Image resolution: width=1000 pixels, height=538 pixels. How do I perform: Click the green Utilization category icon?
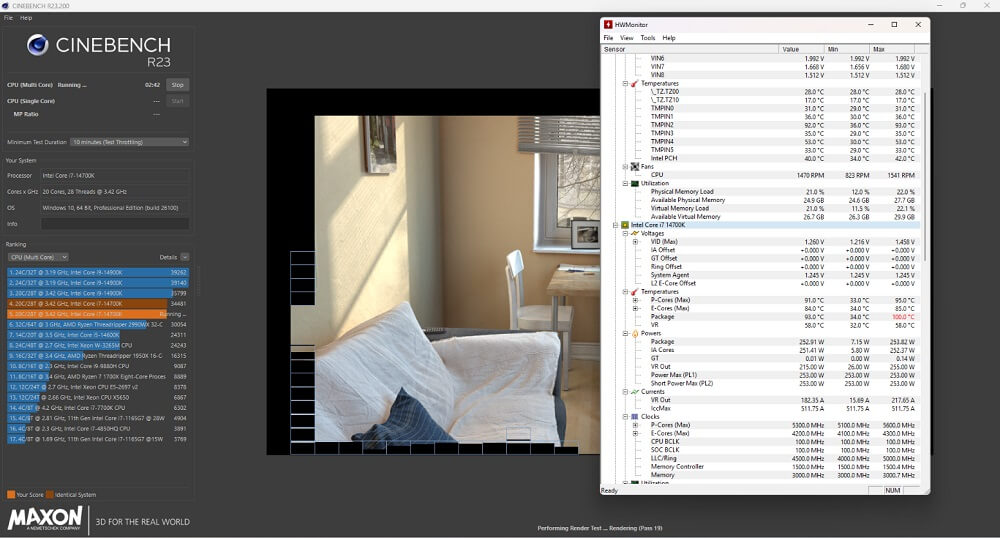click(634, 183)
